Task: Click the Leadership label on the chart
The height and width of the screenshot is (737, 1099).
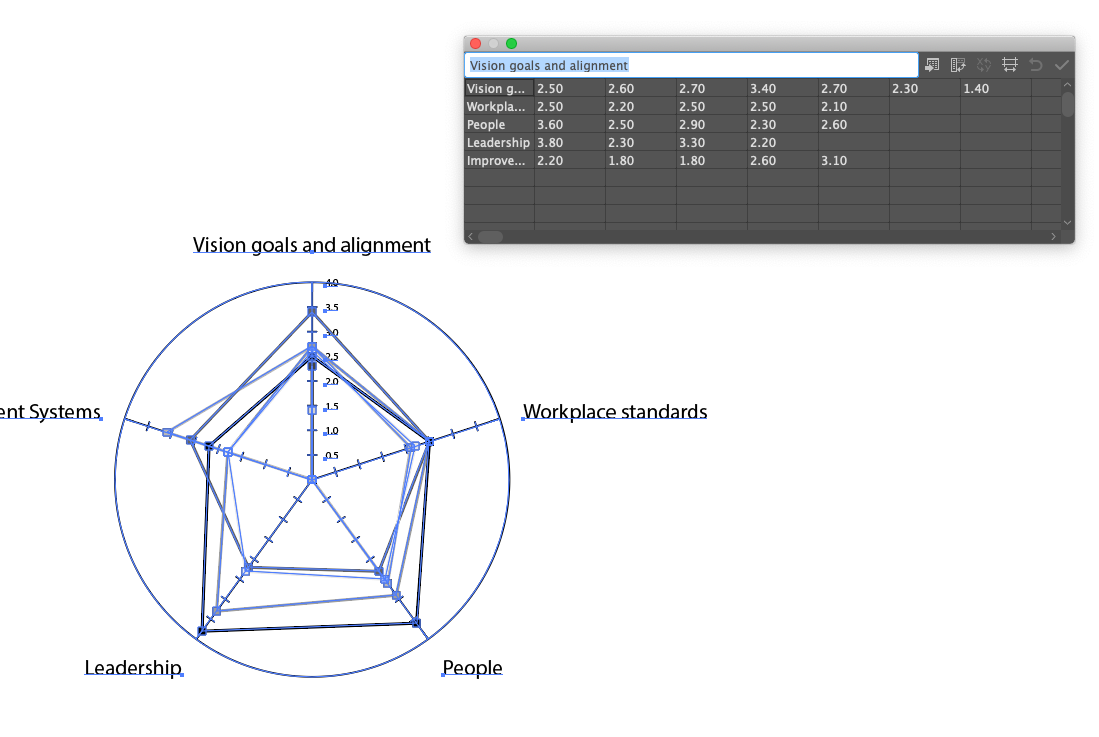Action: point(133,668)
